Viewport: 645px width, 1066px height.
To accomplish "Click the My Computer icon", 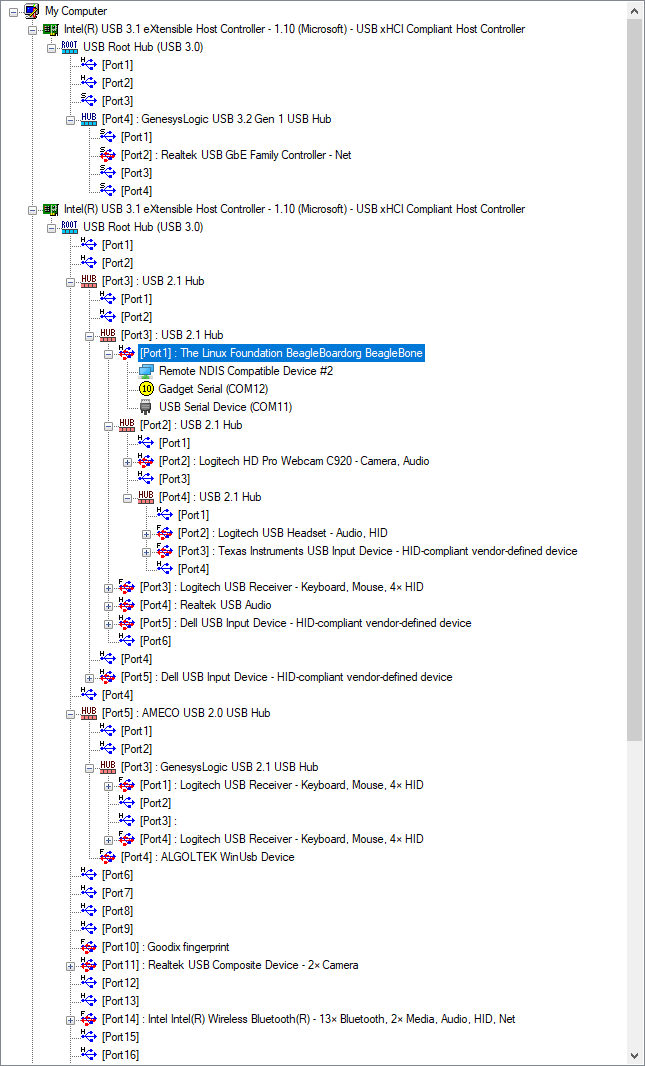I will 31,10.
